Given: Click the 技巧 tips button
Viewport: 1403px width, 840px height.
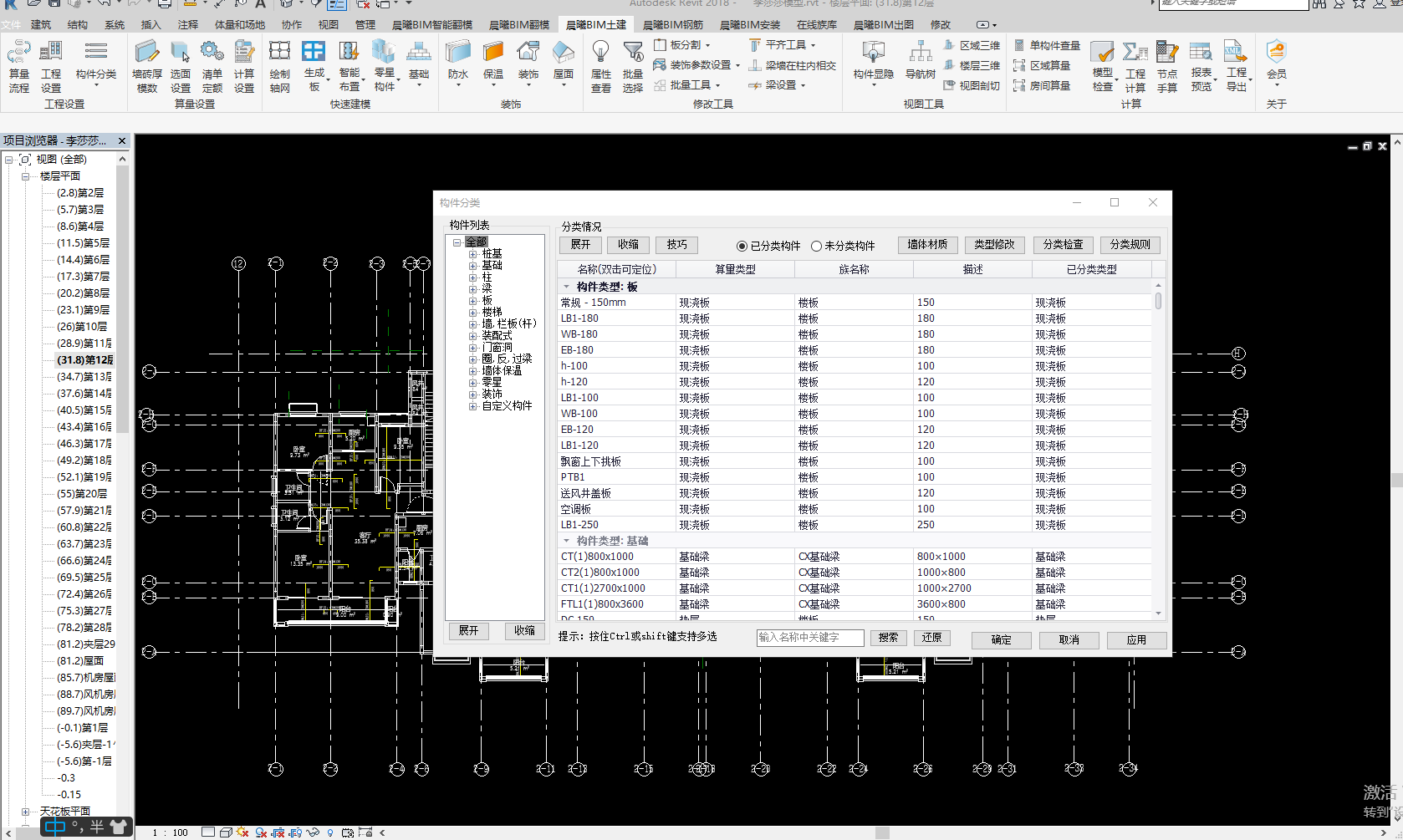Looking at the screenshot, I should (677, 245).
